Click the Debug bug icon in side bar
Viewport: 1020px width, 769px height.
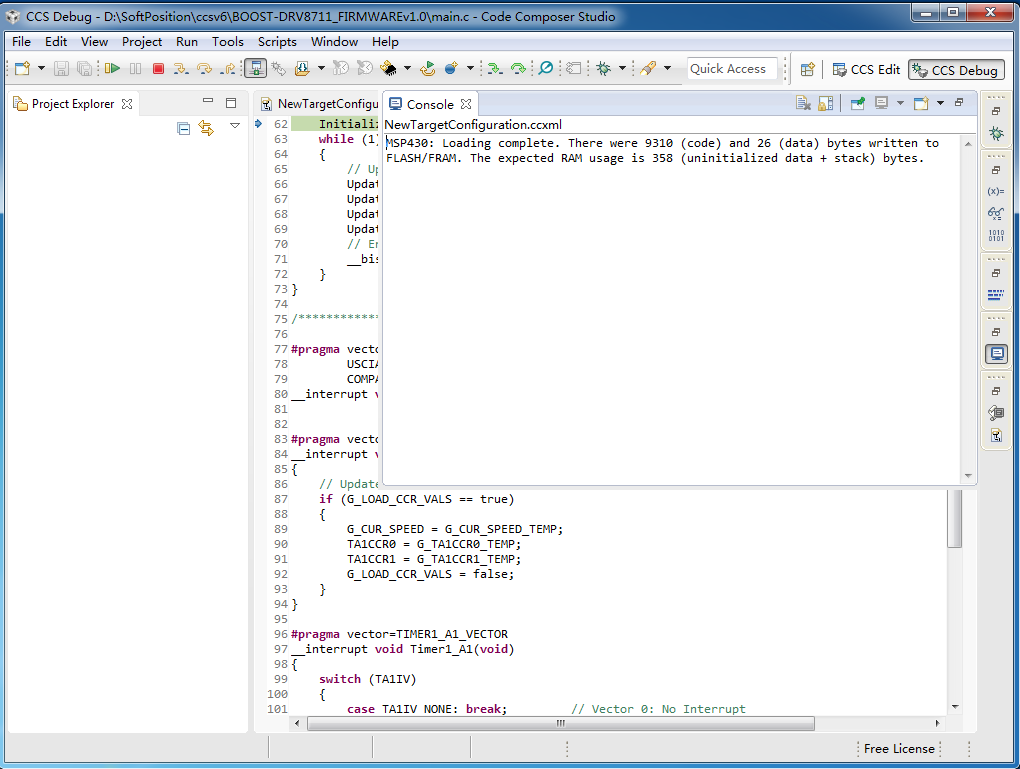(995, 133)
